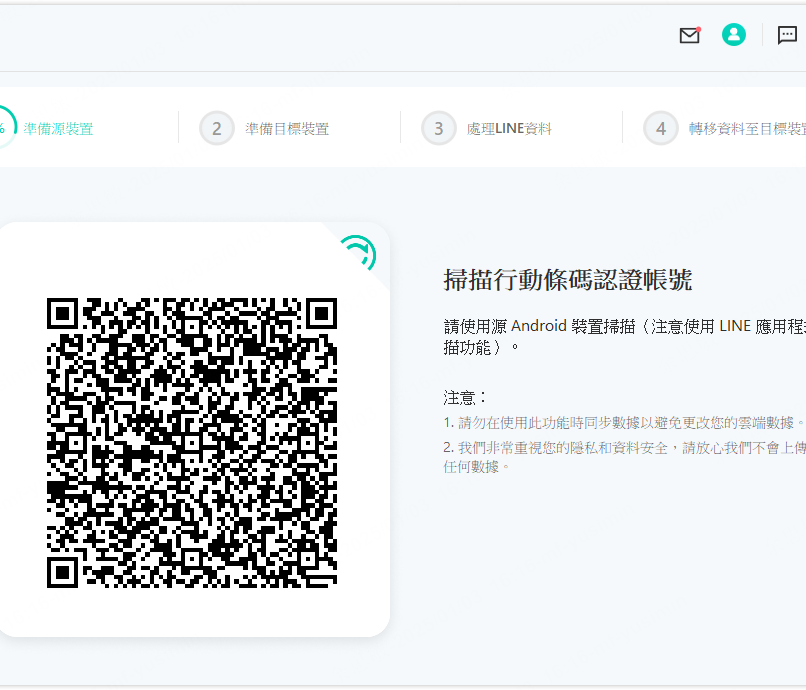806x690 pixels.
Task: Select the 準備源裝置 step label
Action: (x=59, y=129)
